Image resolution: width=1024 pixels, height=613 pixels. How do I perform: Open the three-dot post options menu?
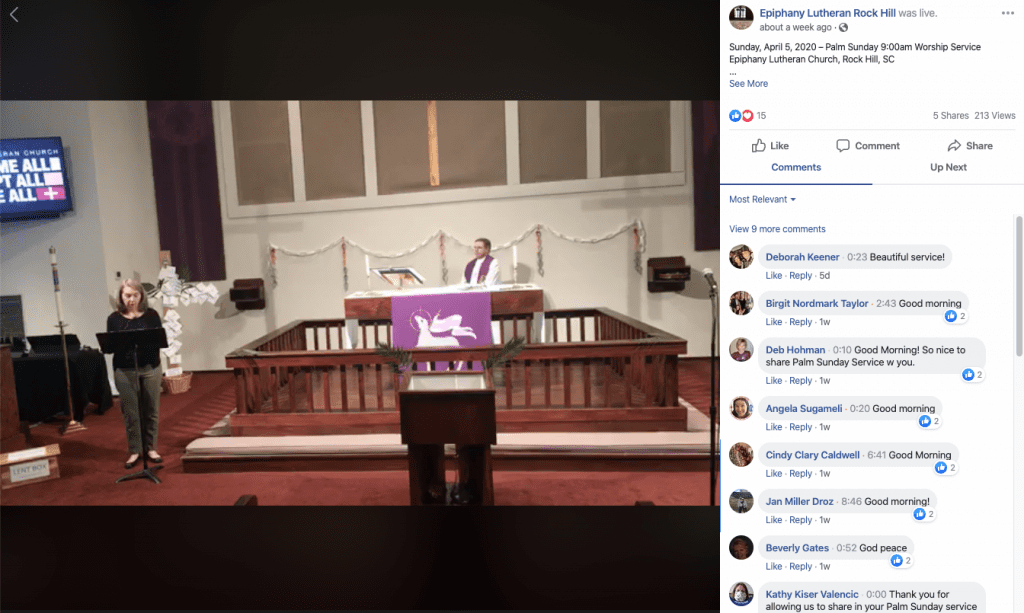pyautogui.click(x=1008, y=13)
